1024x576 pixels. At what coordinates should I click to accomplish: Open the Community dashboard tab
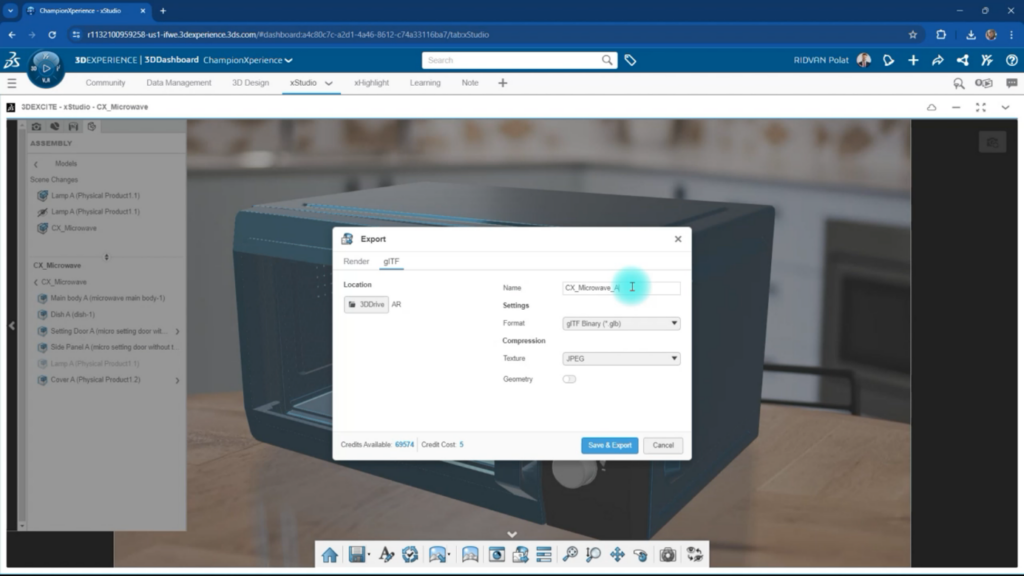105,83
